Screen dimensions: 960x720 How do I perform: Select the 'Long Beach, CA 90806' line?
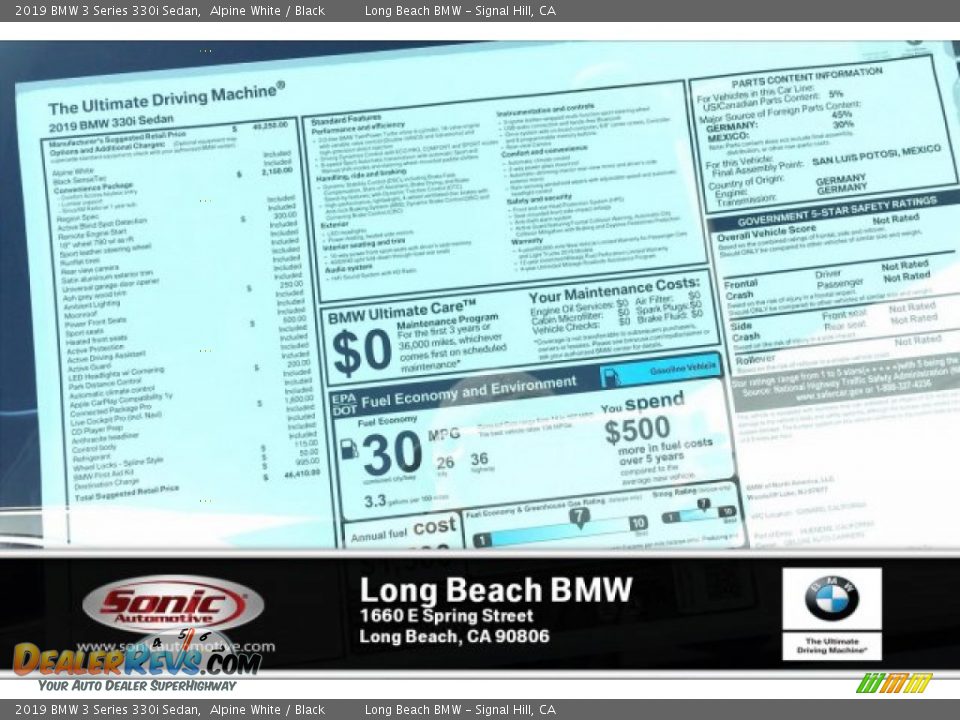[454, 637]
